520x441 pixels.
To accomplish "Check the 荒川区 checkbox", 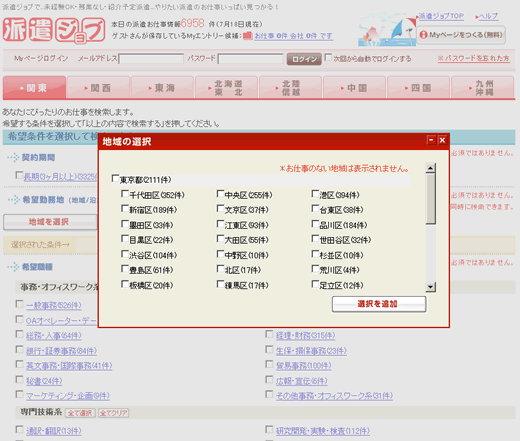I will click(x=315, y=269).
